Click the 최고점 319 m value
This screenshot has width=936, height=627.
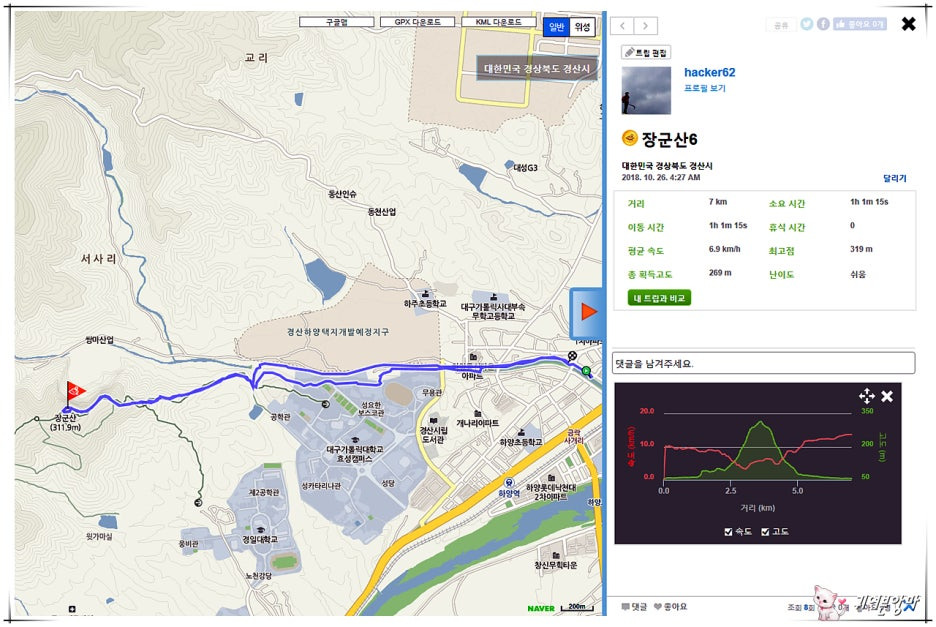pos(861,249)
